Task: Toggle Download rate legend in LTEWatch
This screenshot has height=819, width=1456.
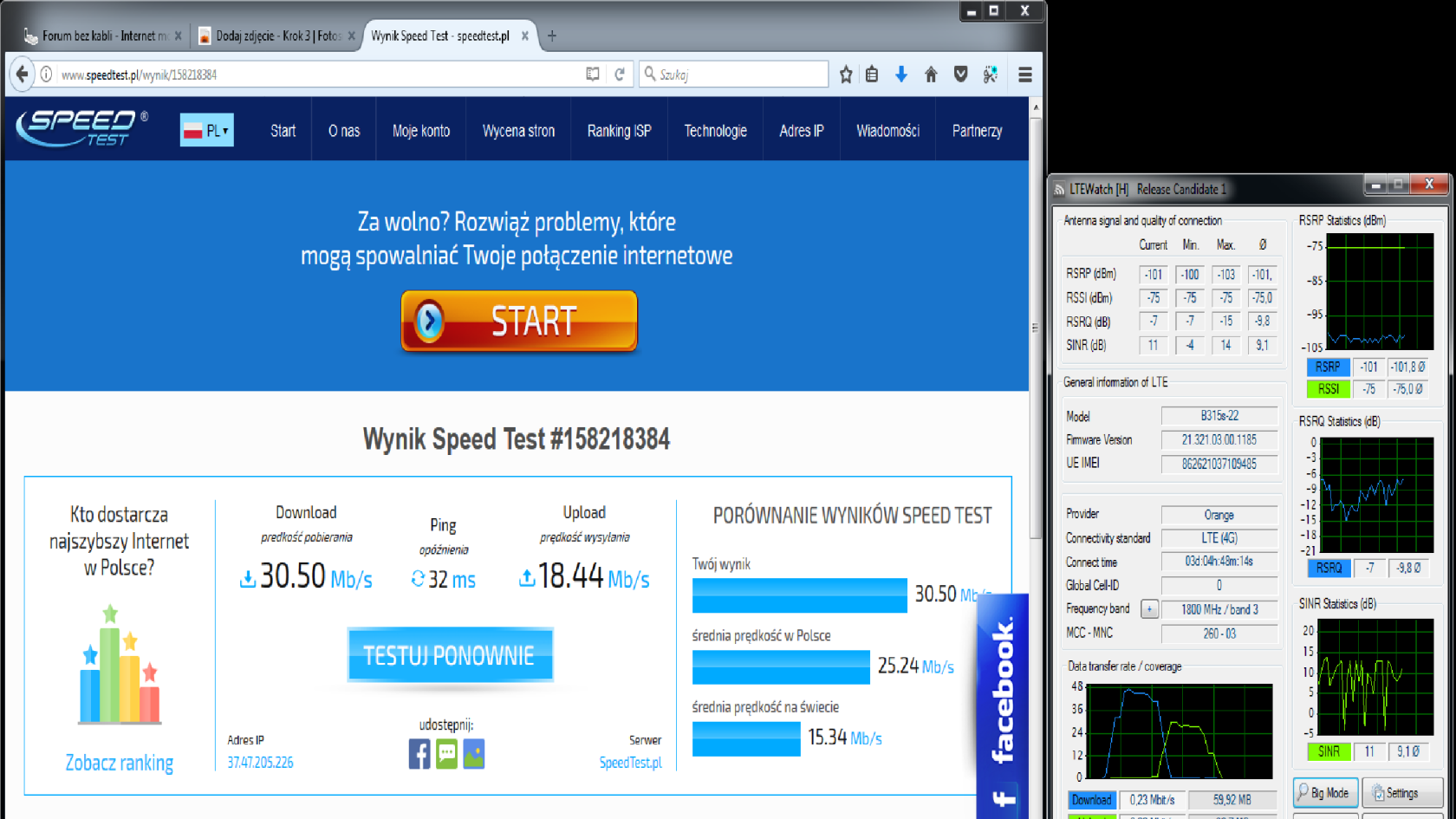Action: pos(1091,800)
